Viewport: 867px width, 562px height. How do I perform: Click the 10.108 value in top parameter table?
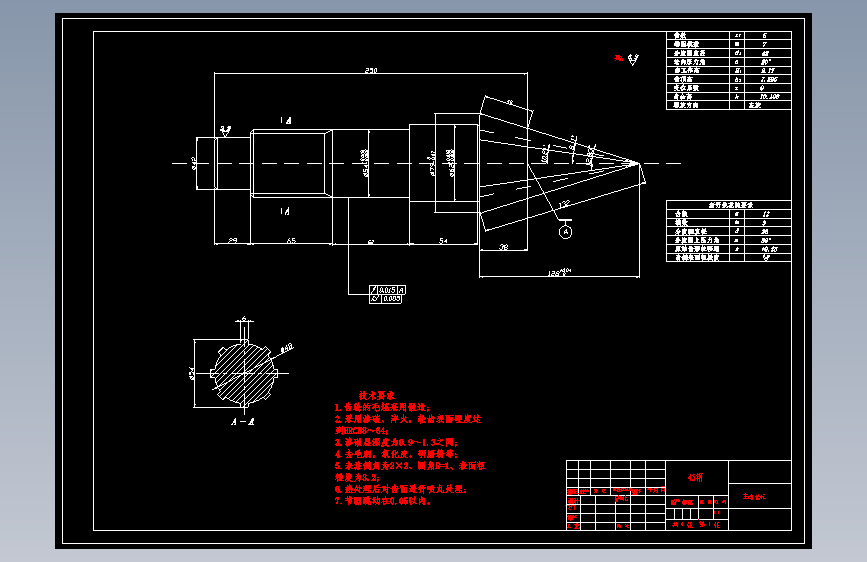click(x=769, y=96)
